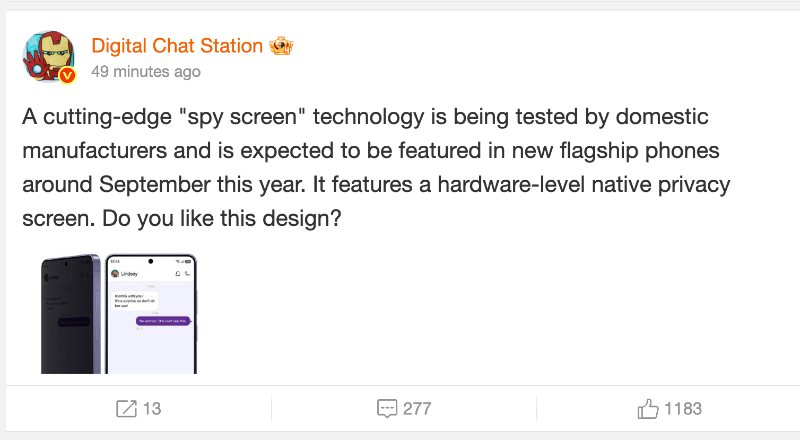Click the post text about spy screen
800x440 pixels.
pyautogui.click(x=365, y=166)
